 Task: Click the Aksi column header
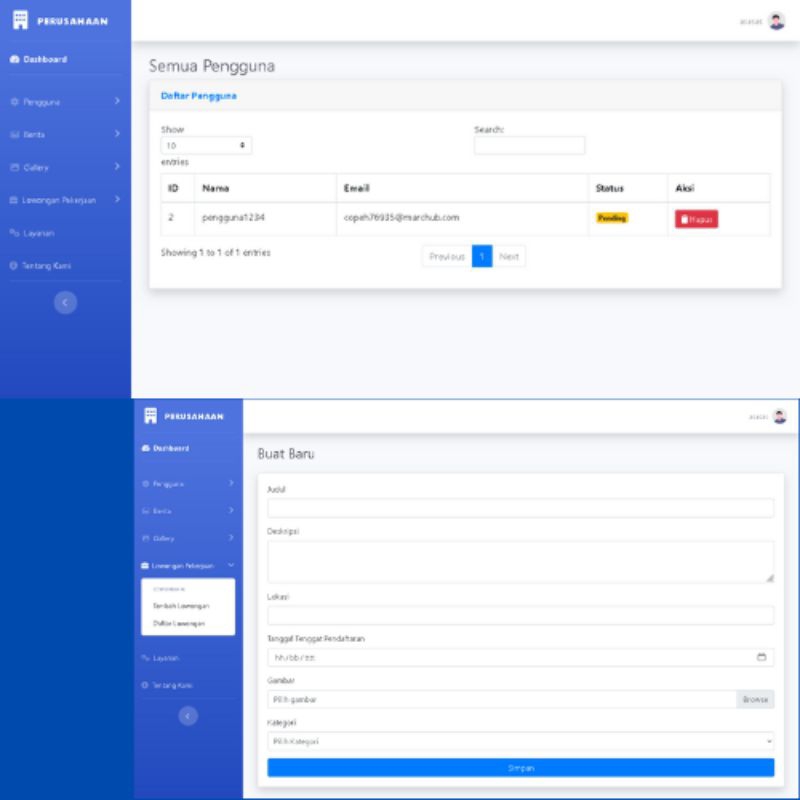pos(718,188)
